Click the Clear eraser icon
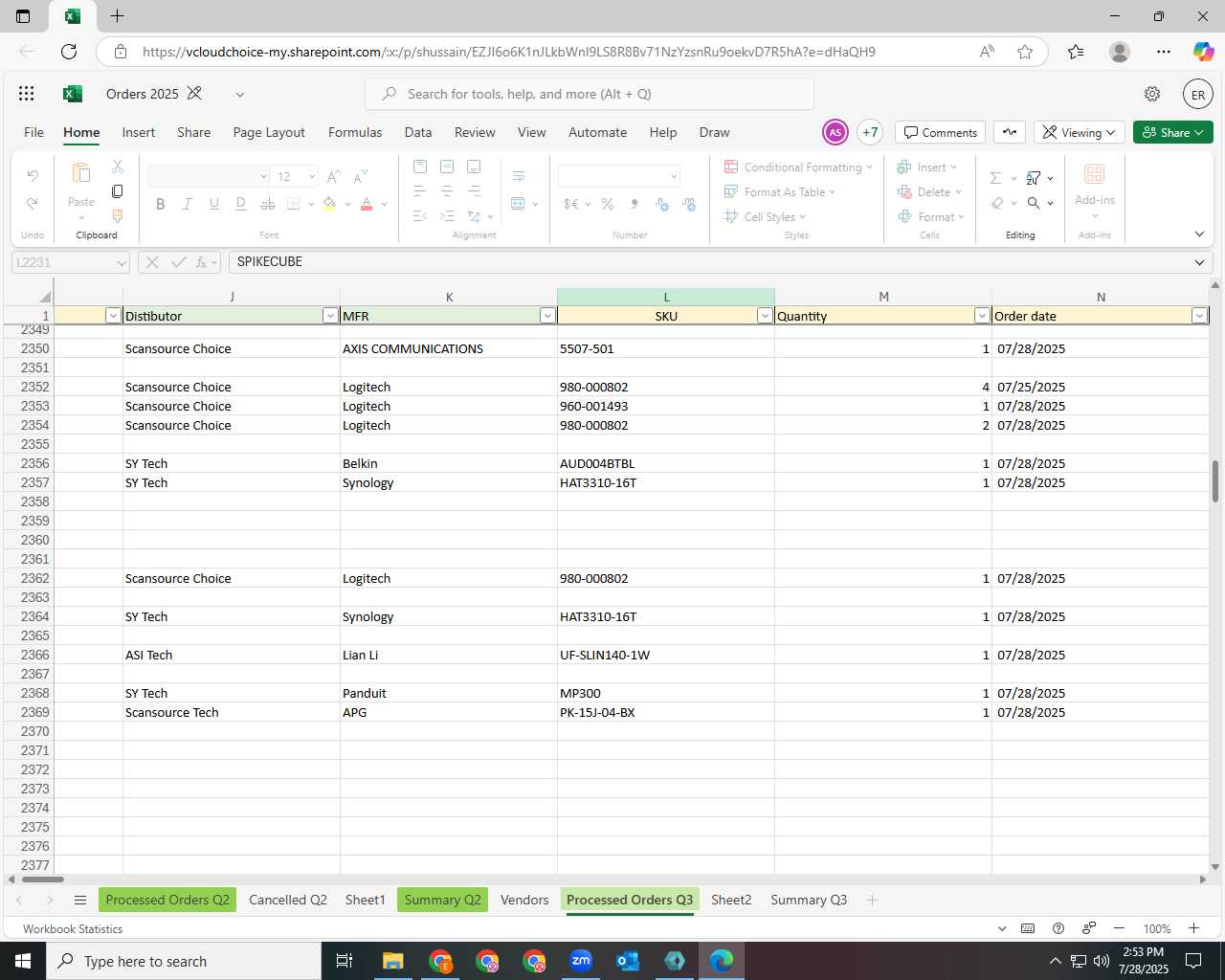The height and width of the screenshot is (980, 1225). [997, 203]
